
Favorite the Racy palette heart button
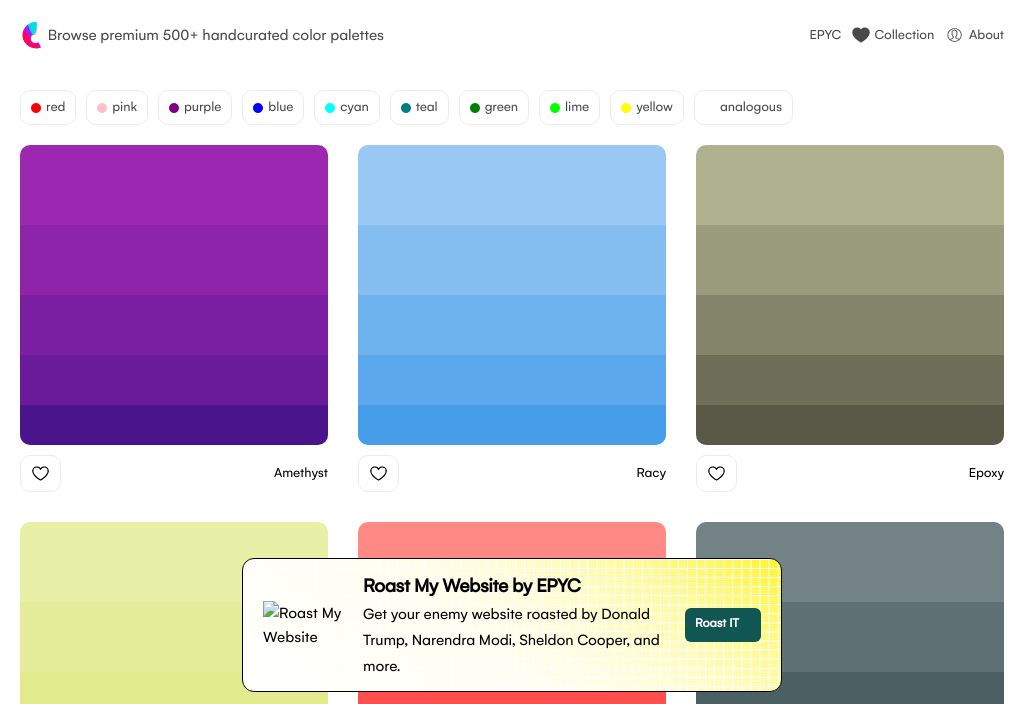point(378,473)
